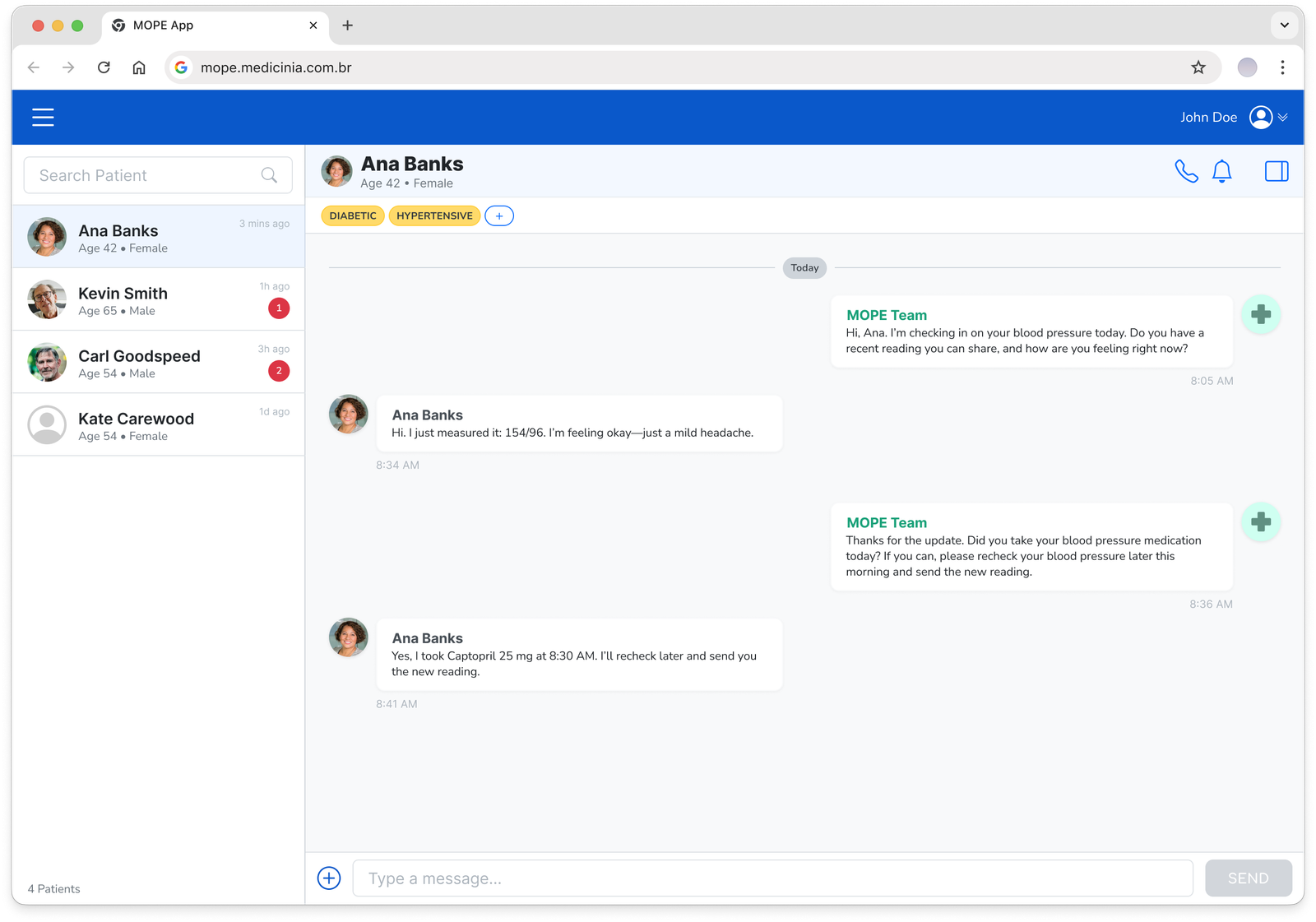Open notifications bell for Ana Banks
This screenshot has width=1316, height=922.
(x=1222, y=171)
